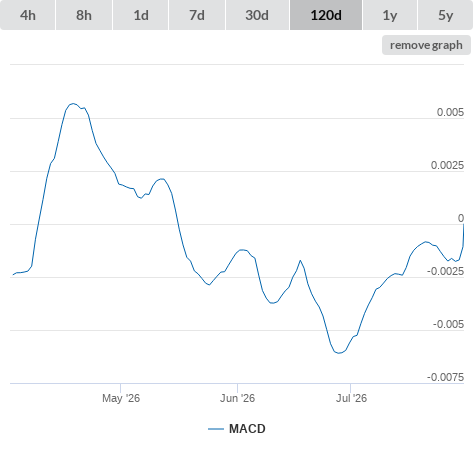Switch to the 30d range tab
The image size is (474, 455).
point(257,15)
